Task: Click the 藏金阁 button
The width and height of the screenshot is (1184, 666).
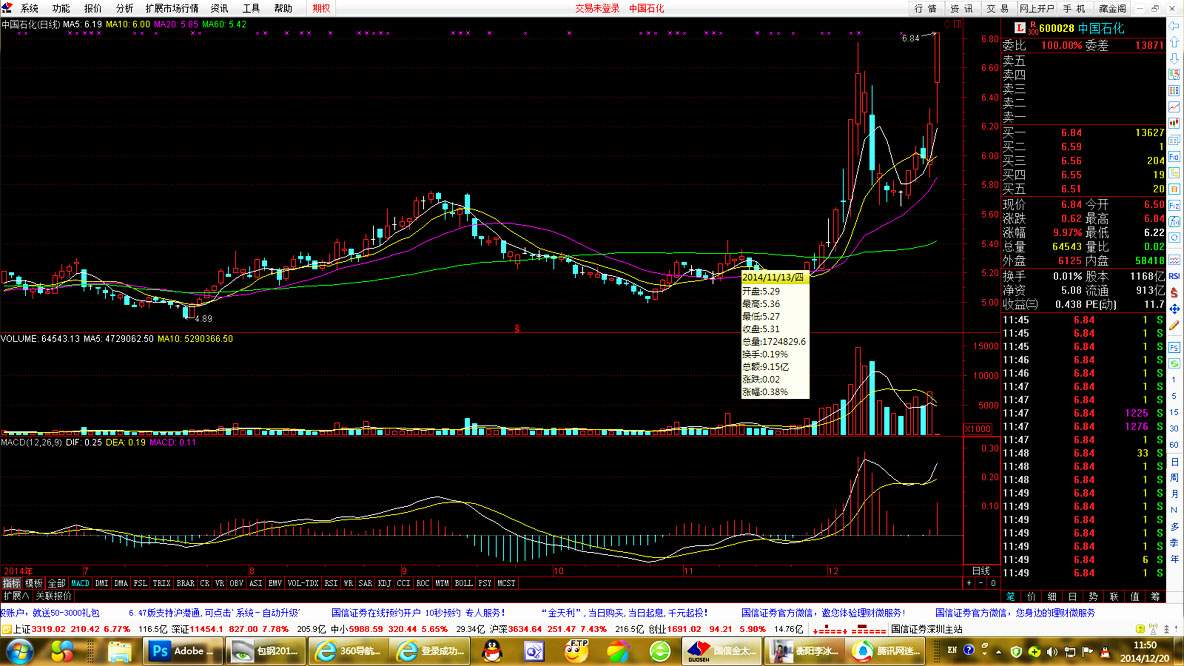Action: click(1112, 8)
